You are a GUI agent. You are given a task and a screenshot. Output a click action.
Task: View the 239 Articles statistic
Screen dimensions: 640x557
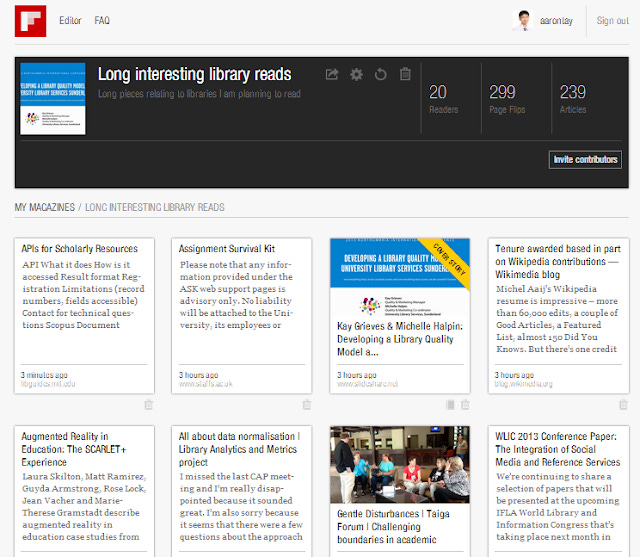point(573,98)
